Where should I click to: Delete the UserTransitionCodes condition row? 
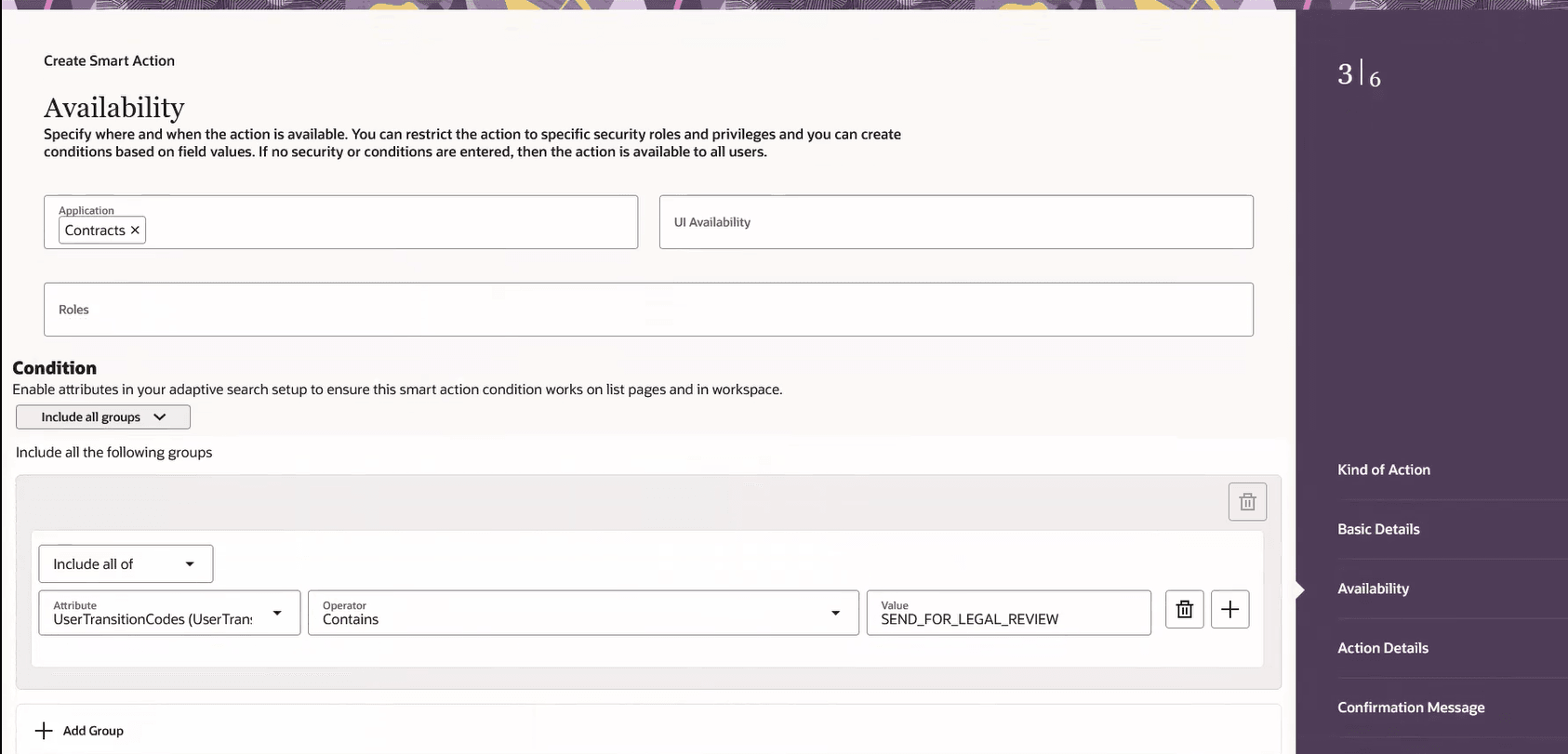(1185, 610)
